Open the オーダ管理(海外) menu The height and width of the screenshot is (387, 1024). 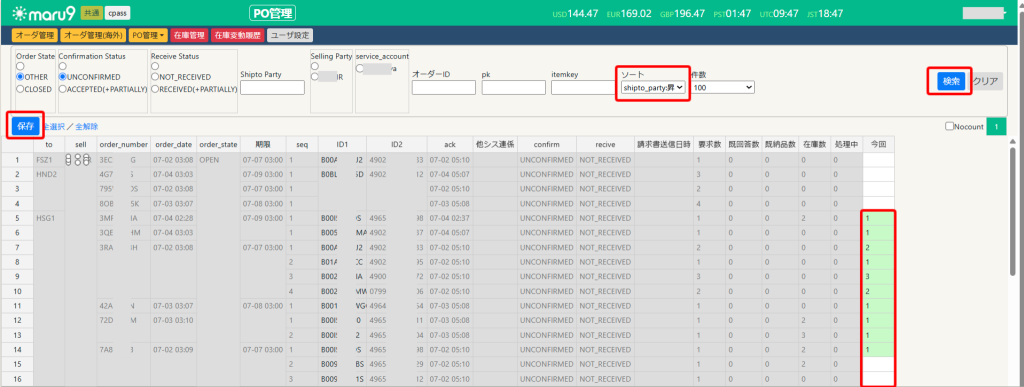click(x=93, y=36)
